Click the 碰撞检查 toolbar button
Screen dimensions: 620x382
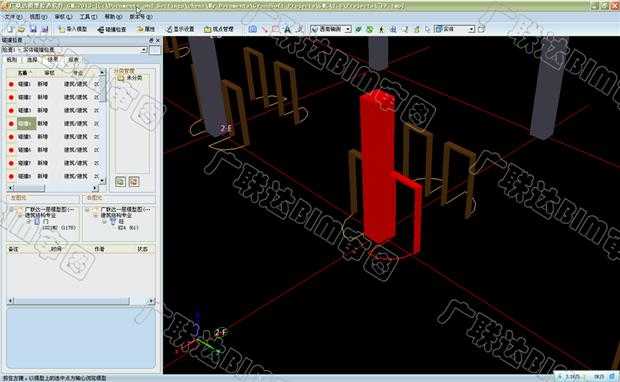coord(112,29)
